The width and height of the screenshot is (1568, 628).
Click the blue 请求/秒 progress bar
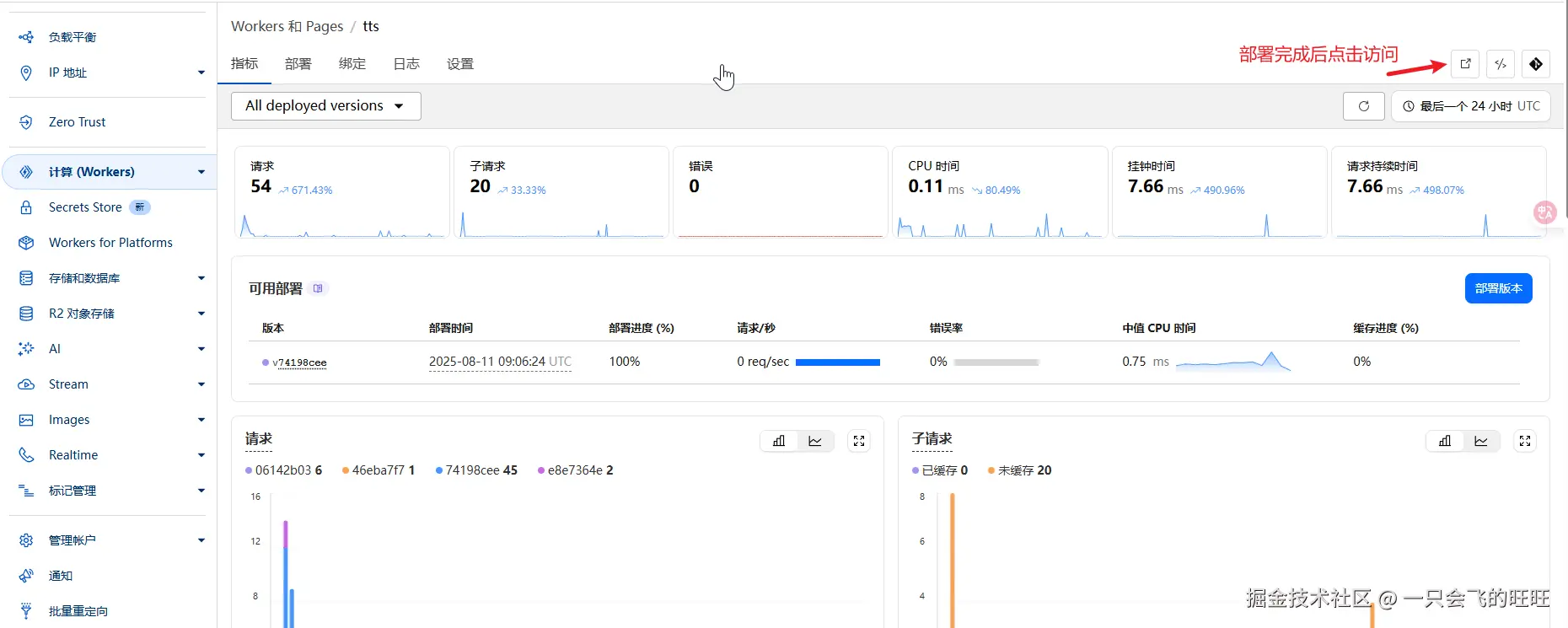tap(838, 362)
